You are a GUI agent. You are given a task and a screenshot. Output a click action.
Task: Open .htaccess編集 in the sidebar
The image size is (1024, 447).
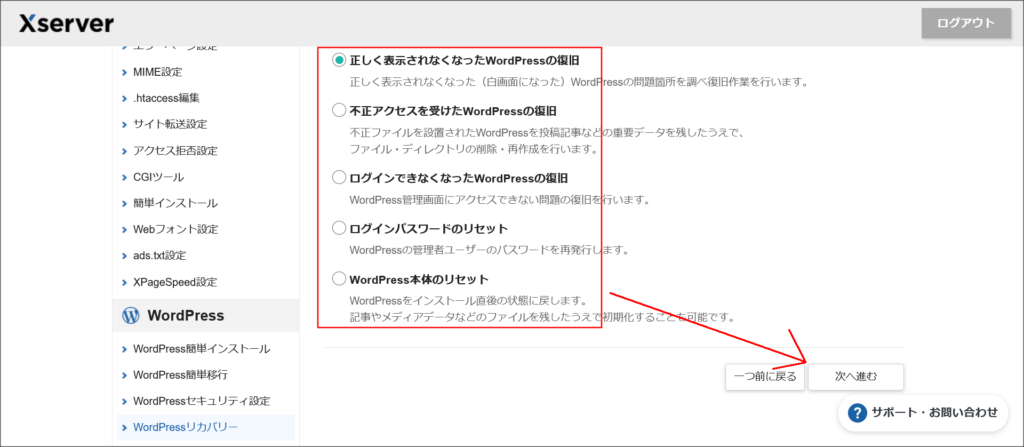pyautogui.click(x=166, y=98)
